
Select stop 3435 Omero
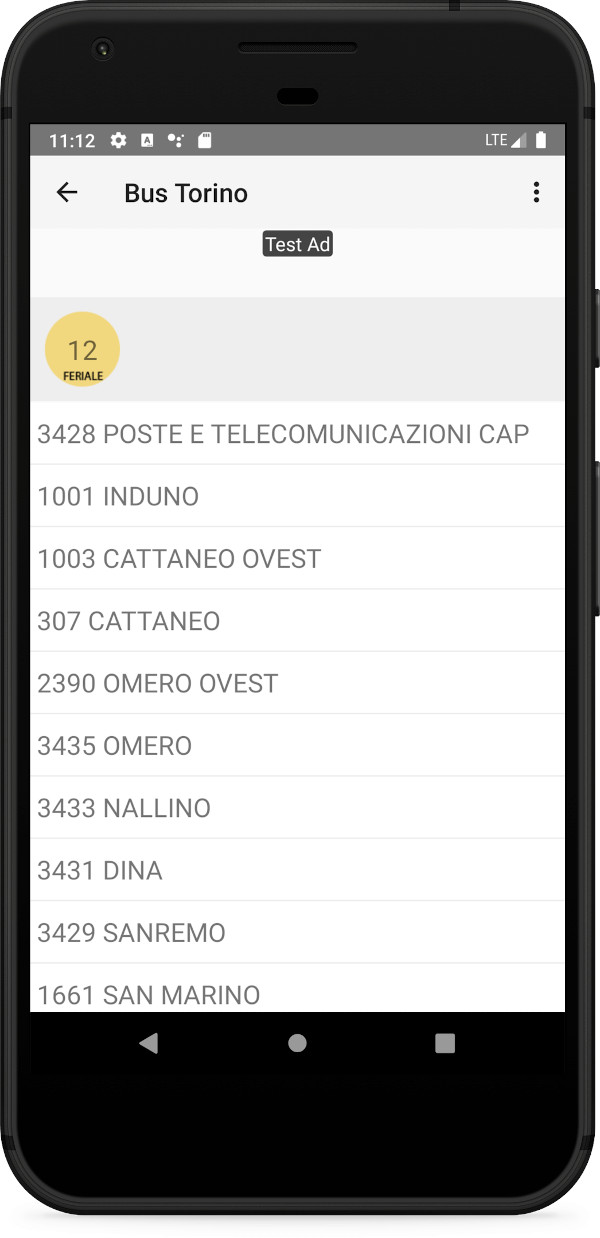pyautogui.click(x=297, y=746)
